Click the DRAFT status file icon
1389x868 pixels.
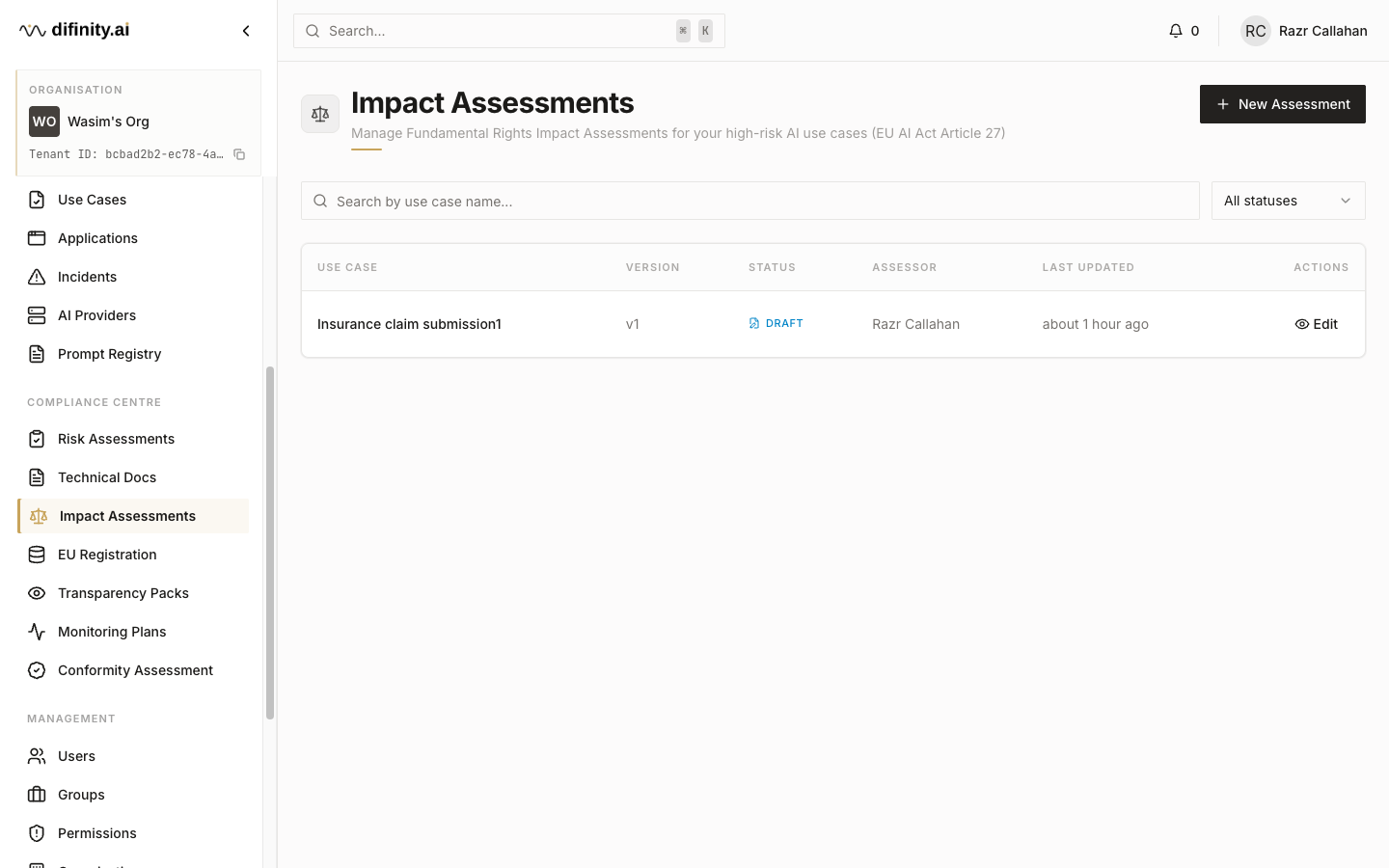click(754, 323)
